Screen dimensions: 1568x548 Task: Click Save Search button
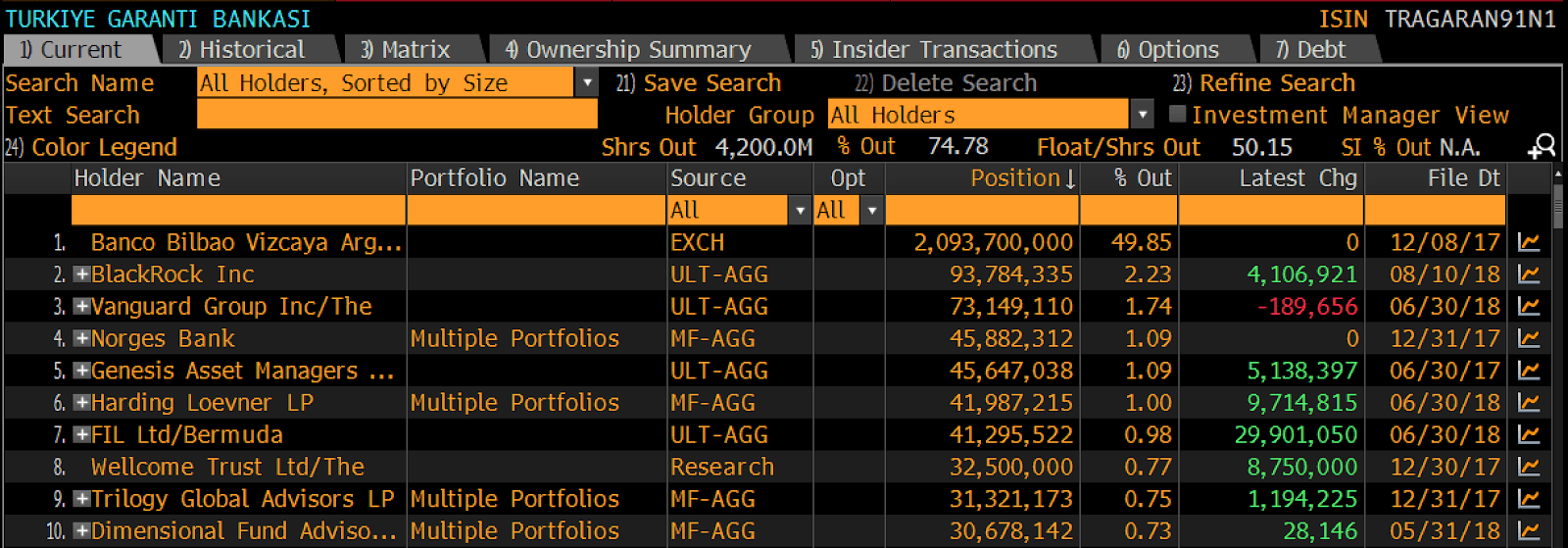pos(699,83)
